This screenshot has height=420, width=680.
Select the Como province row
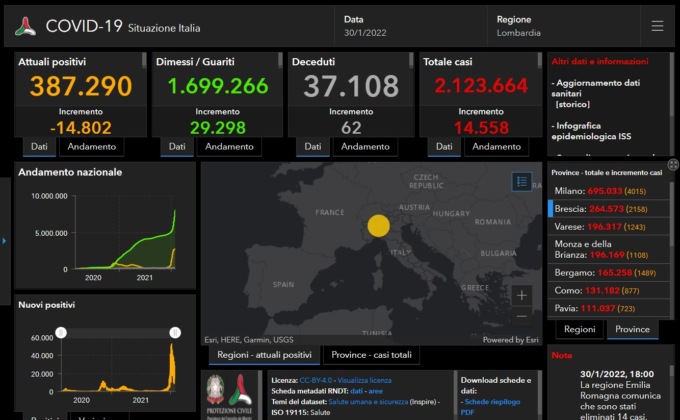tap(609, 290)
